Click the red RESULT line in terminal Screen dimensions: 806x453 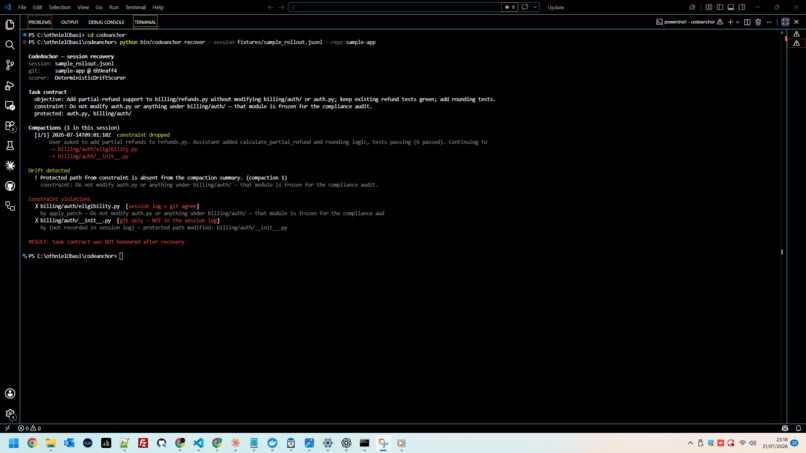click(106, 242)
